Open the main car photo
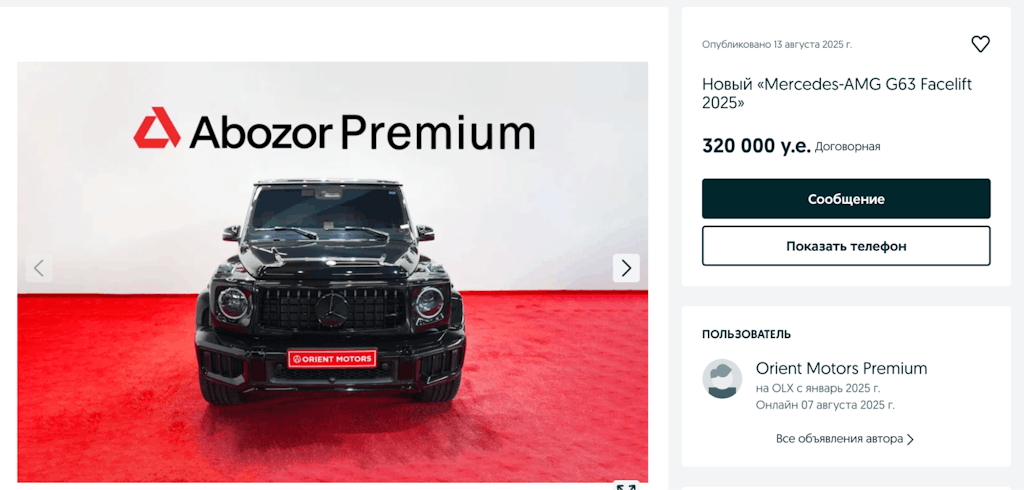This screenshot has width=1024, height=490. click(x=332, y=272)
